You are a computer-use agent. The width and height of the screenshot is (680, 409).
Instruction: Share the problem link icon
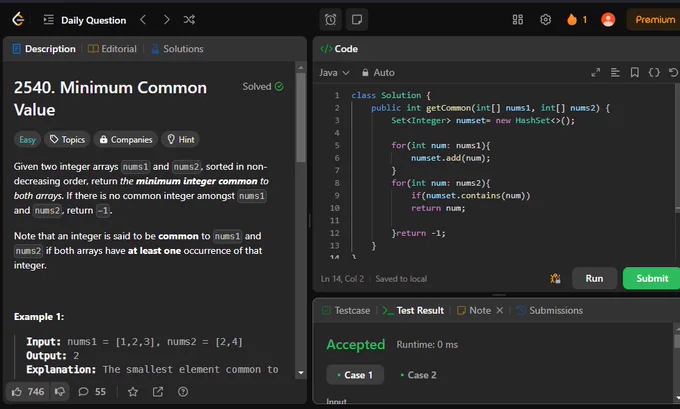158,392
